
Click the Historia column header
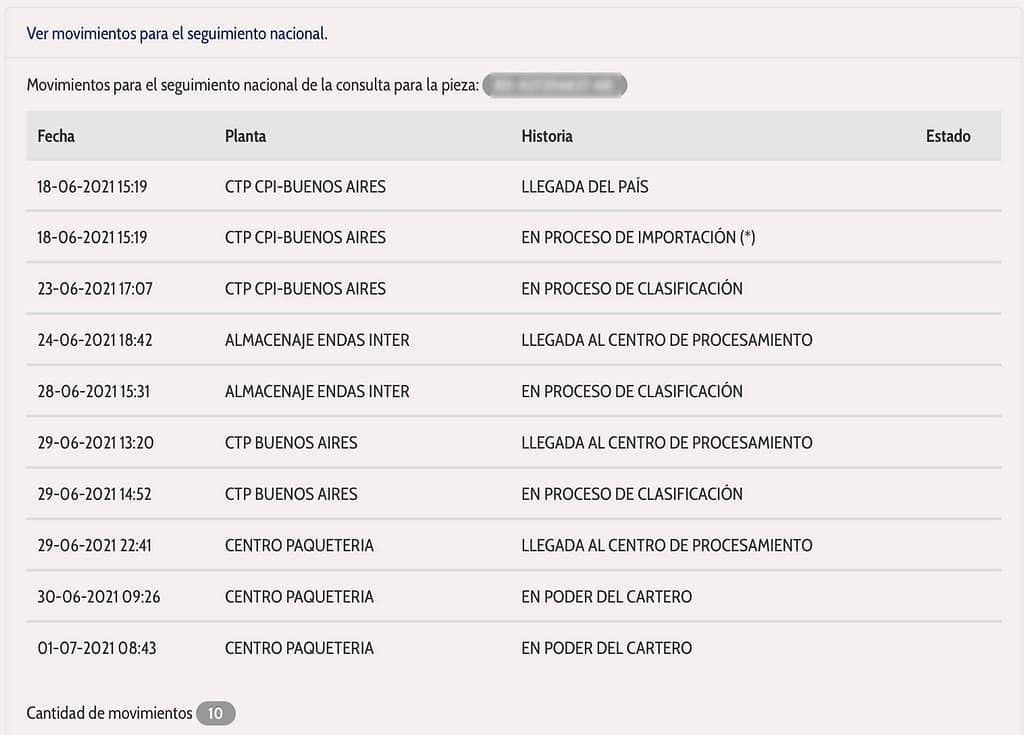coord(547,136)
